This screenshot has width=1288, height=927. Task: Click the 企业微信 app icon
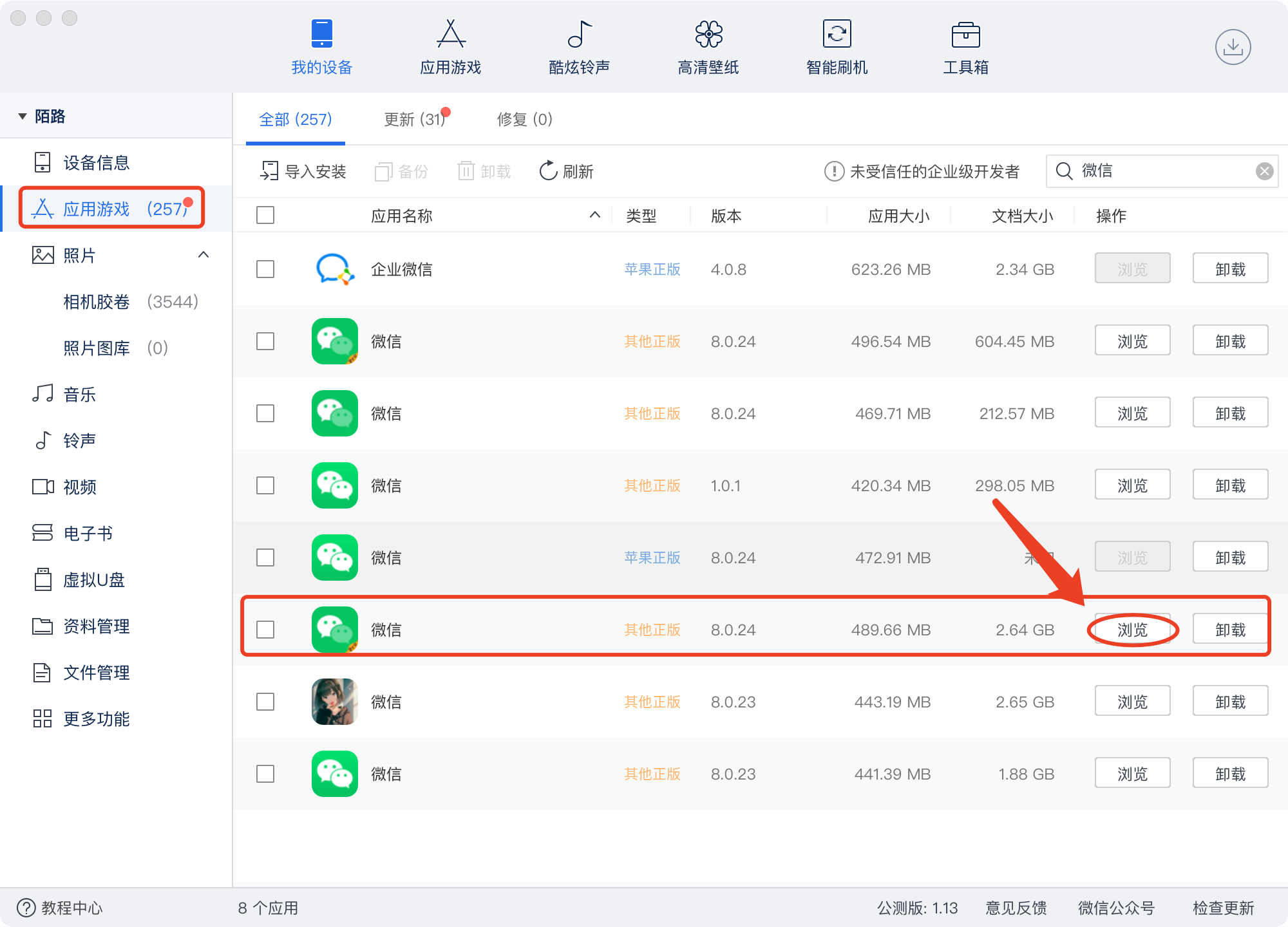click(x=335, y=269)
